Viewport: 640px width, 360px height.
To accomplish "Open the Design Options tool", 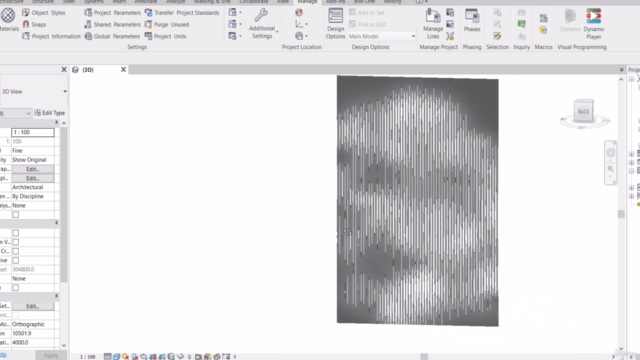I will coord(336,24).
